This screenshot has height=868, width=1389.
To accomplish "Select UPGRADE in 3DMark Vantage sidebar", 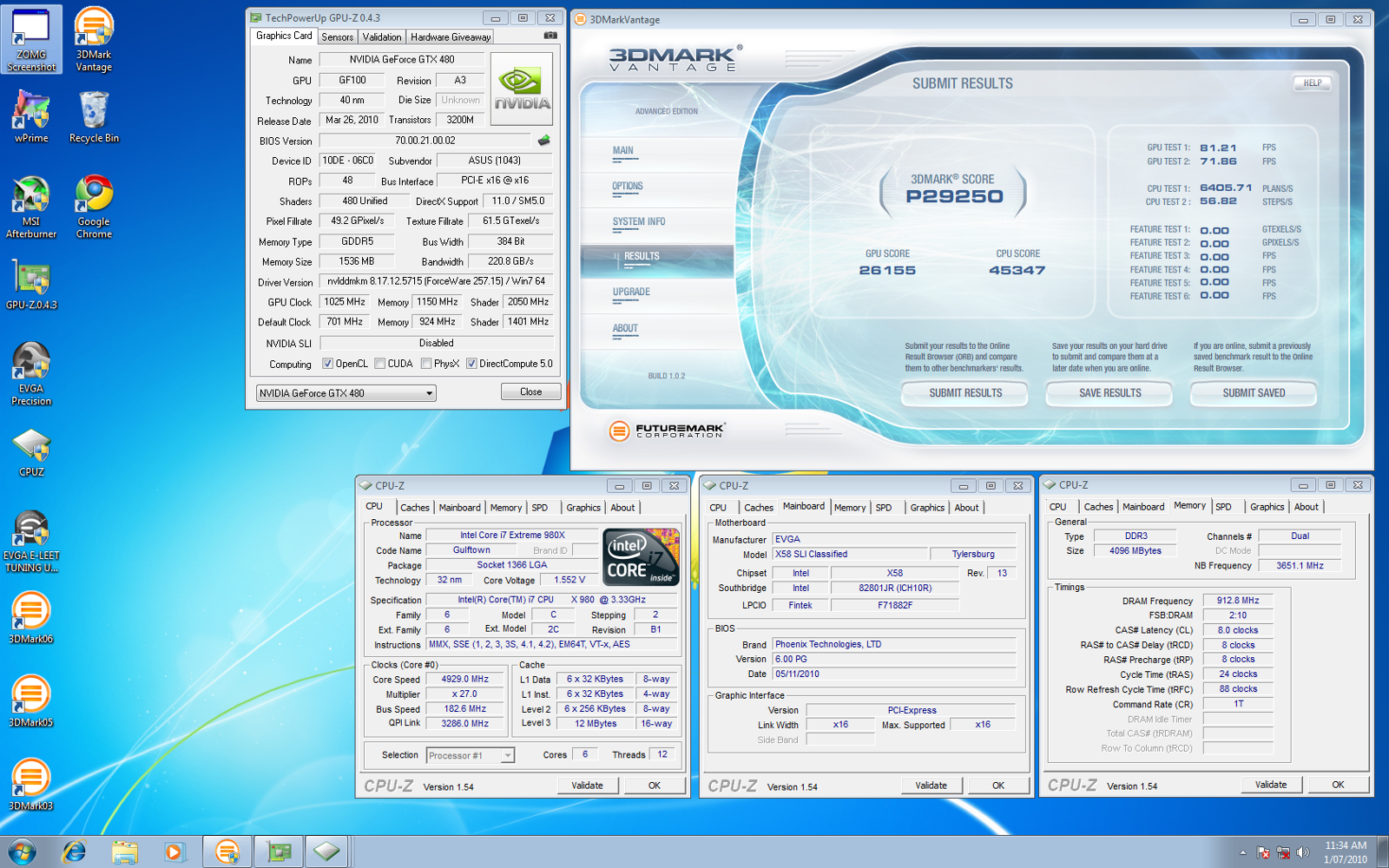I will click(x=631, y=293).
